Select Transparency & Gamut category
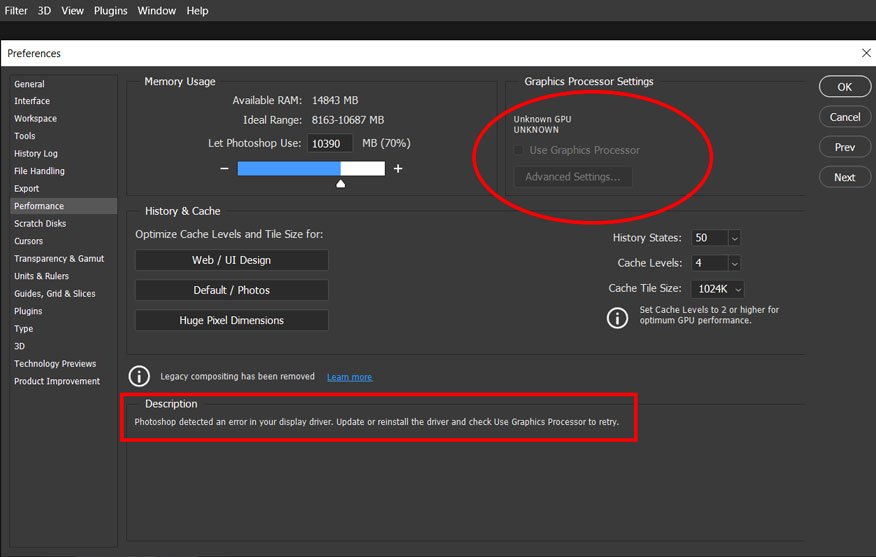 coord(63,259)
